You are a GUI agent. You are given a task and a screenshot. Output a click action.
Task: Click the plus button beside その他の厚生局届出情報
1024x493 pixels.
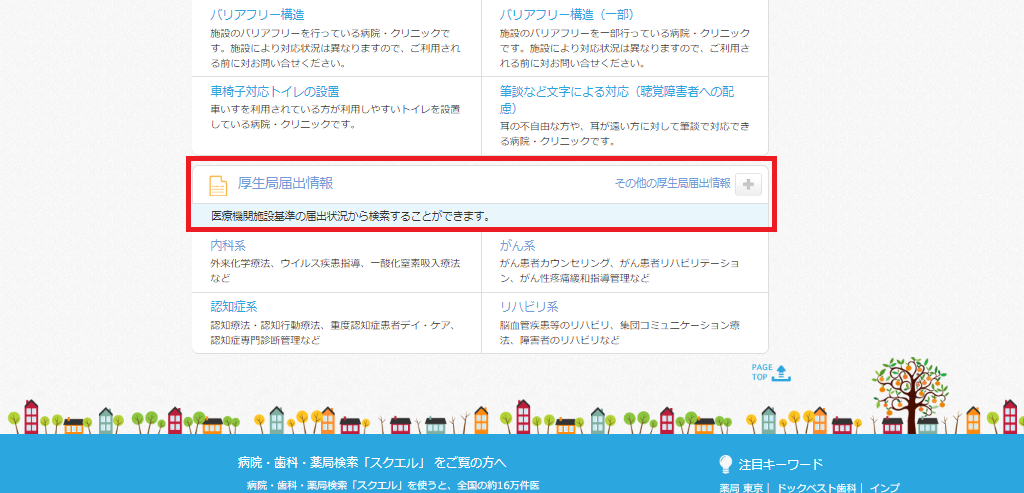click(x=748, y=184)
